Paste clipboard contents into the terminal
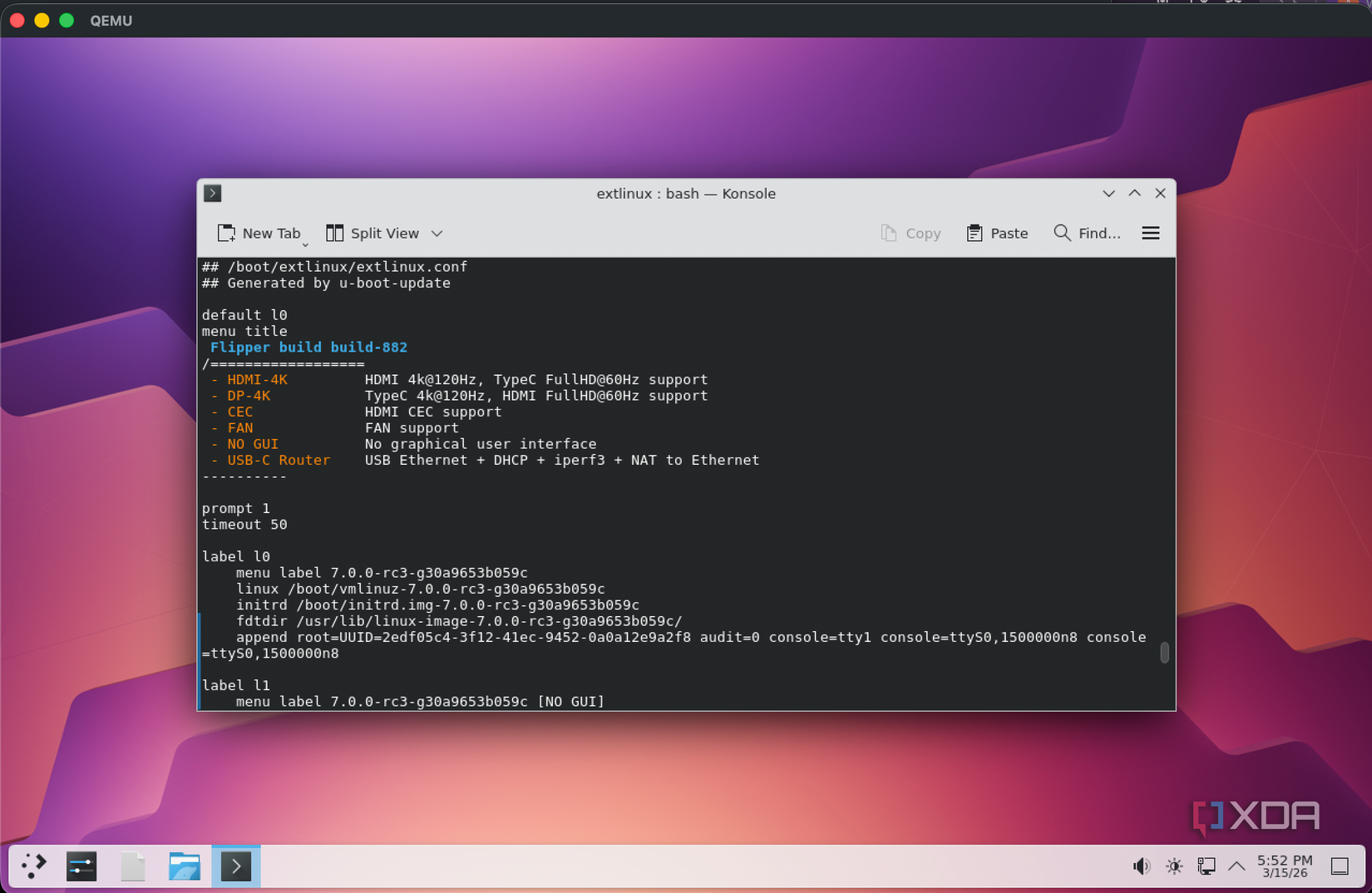This screenshot has height=893, width=1372. pyautogui.click(x=997, y=233)
